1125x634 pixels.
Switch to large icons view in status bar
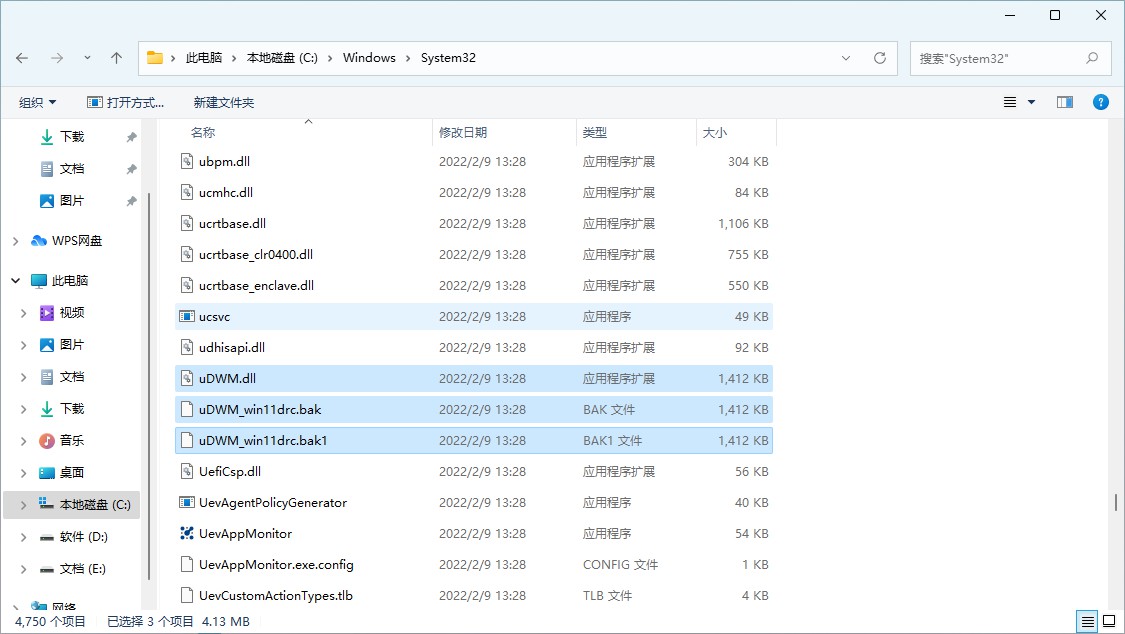coord(1108,621)
